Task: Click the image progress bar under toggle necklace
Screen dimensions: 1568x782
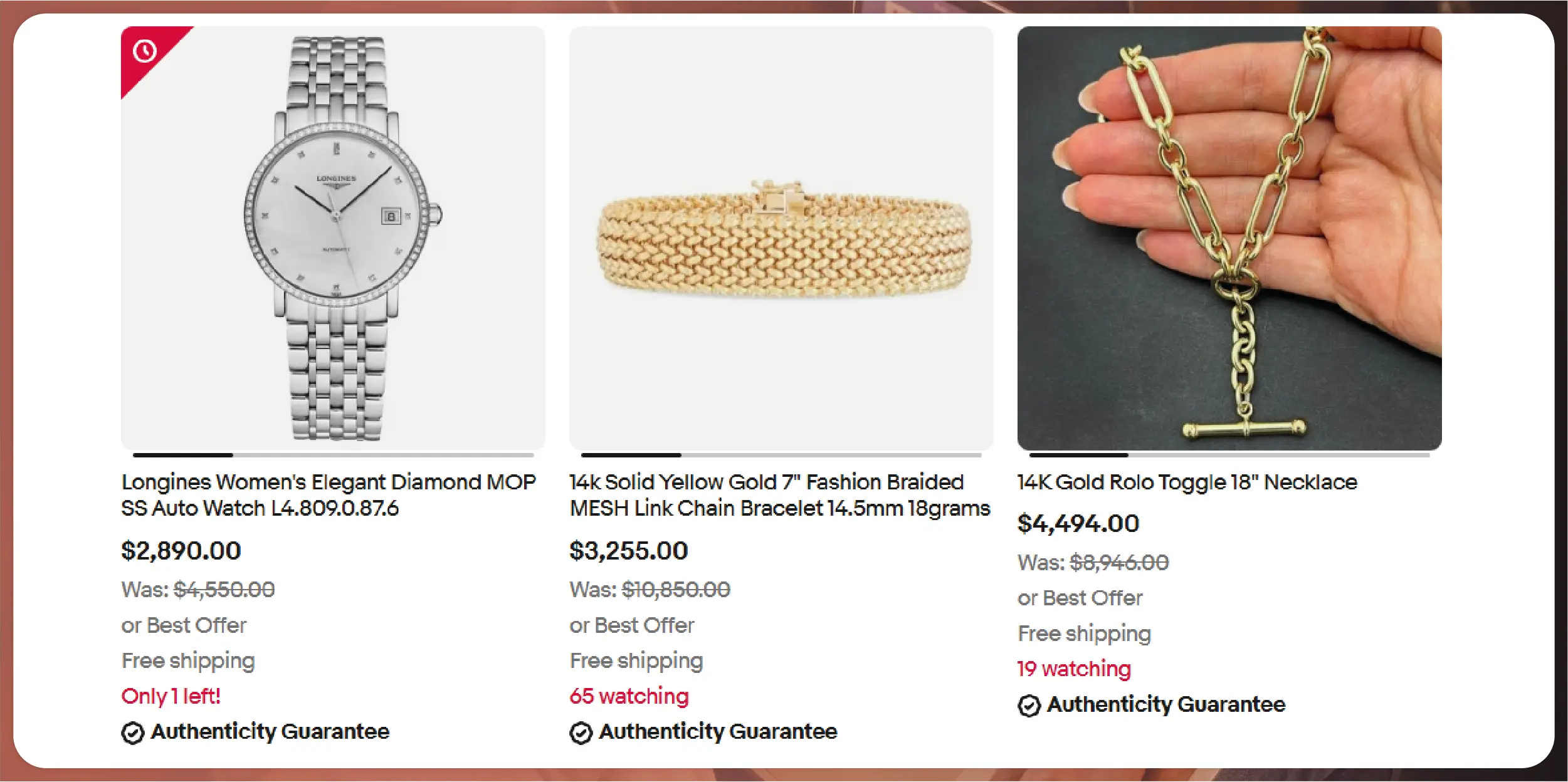Action: [x=1229, y=455]
